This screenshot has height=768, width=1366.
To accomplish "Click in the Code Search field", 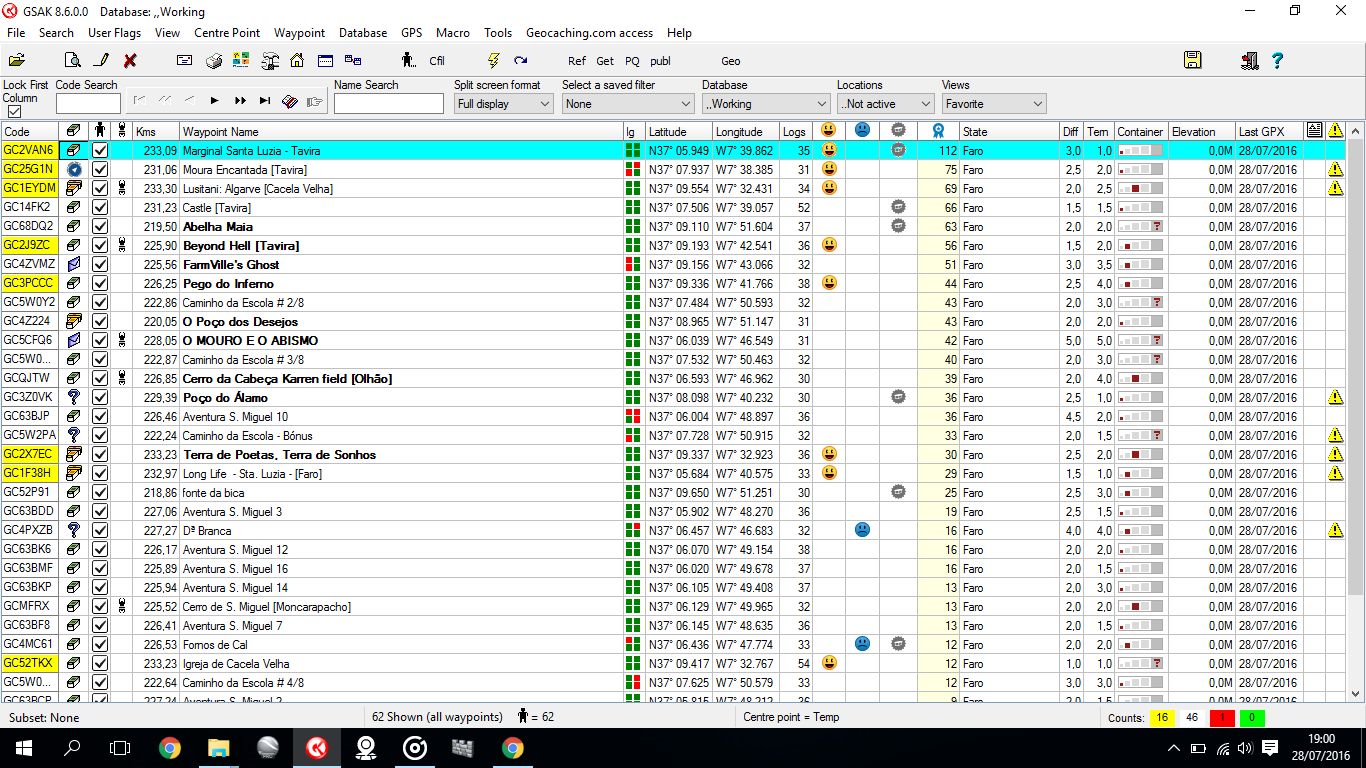I will [88, 104].
